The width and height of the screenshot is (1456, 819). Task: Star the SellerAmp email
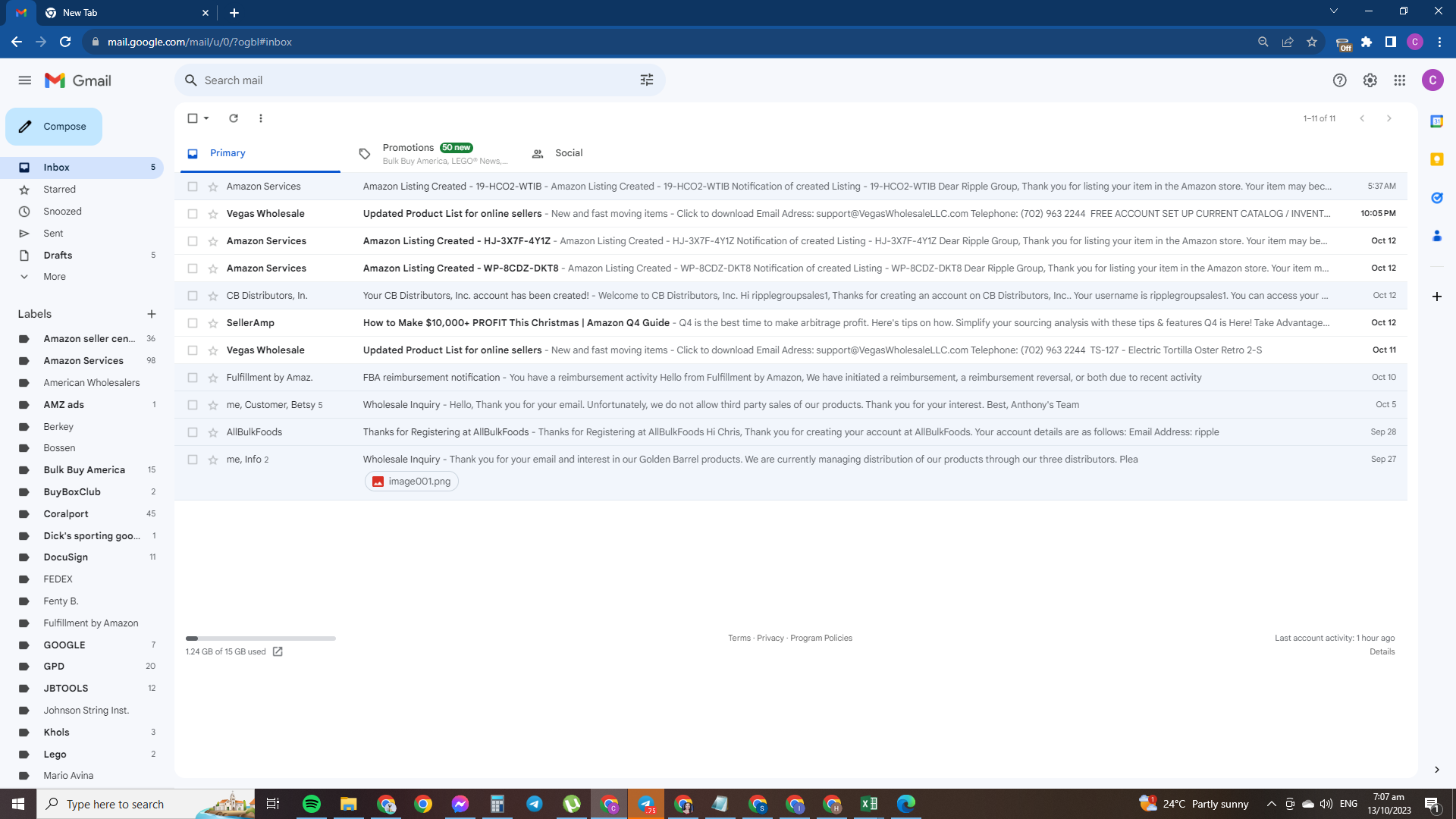pyautogui.click(x=213, y=323)
